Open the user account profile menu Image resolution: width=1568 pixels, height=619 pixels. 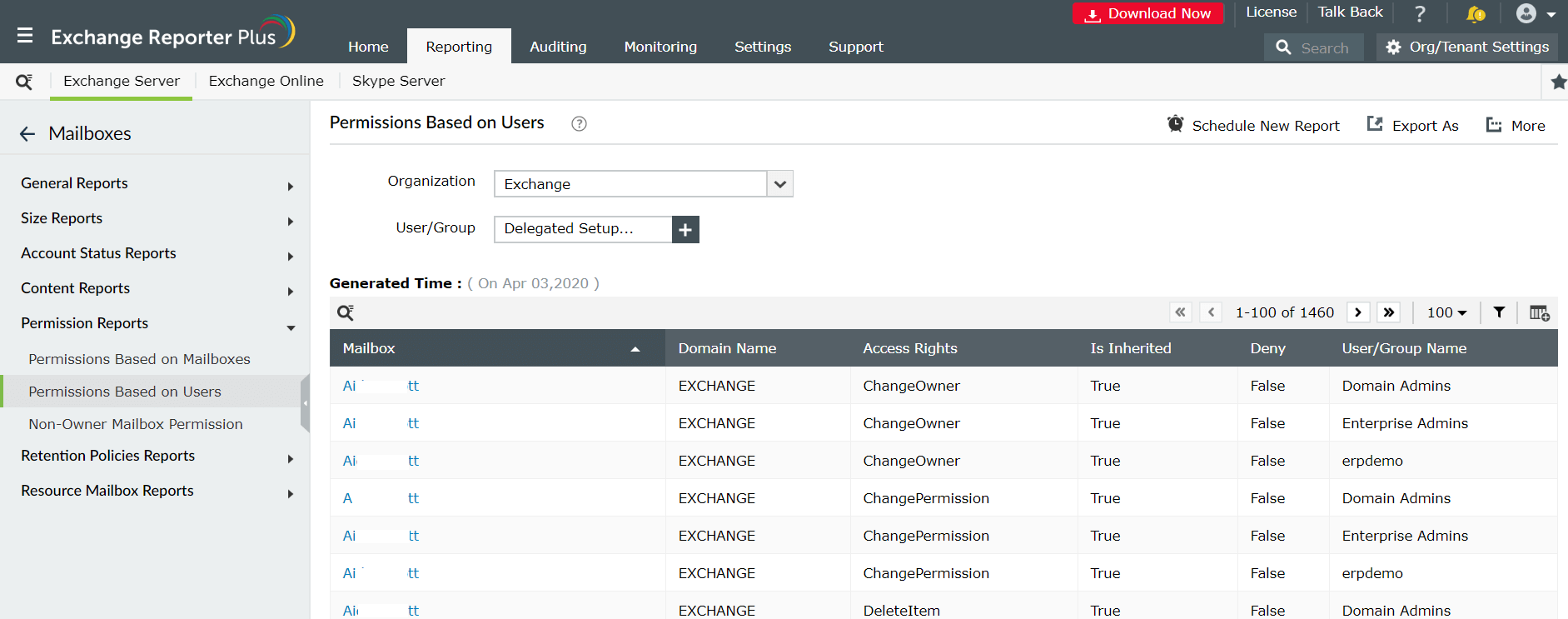click(x=1536, y=13)
